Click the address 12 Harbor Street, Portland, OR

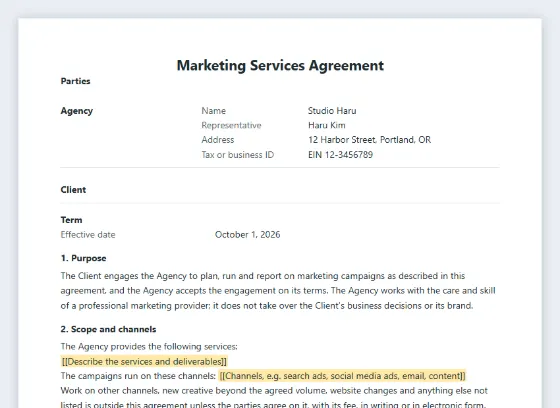pyautogui.click(x=370, y=140)
